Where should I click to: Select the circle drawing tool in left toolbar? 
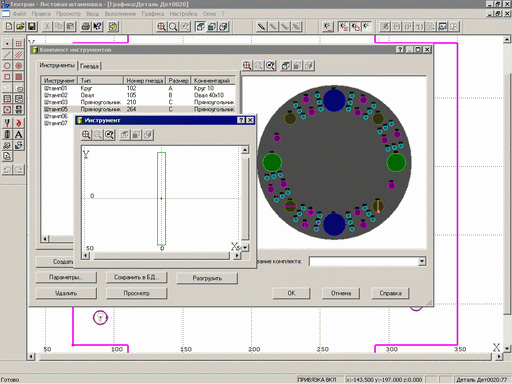click(x=7, y=66)
